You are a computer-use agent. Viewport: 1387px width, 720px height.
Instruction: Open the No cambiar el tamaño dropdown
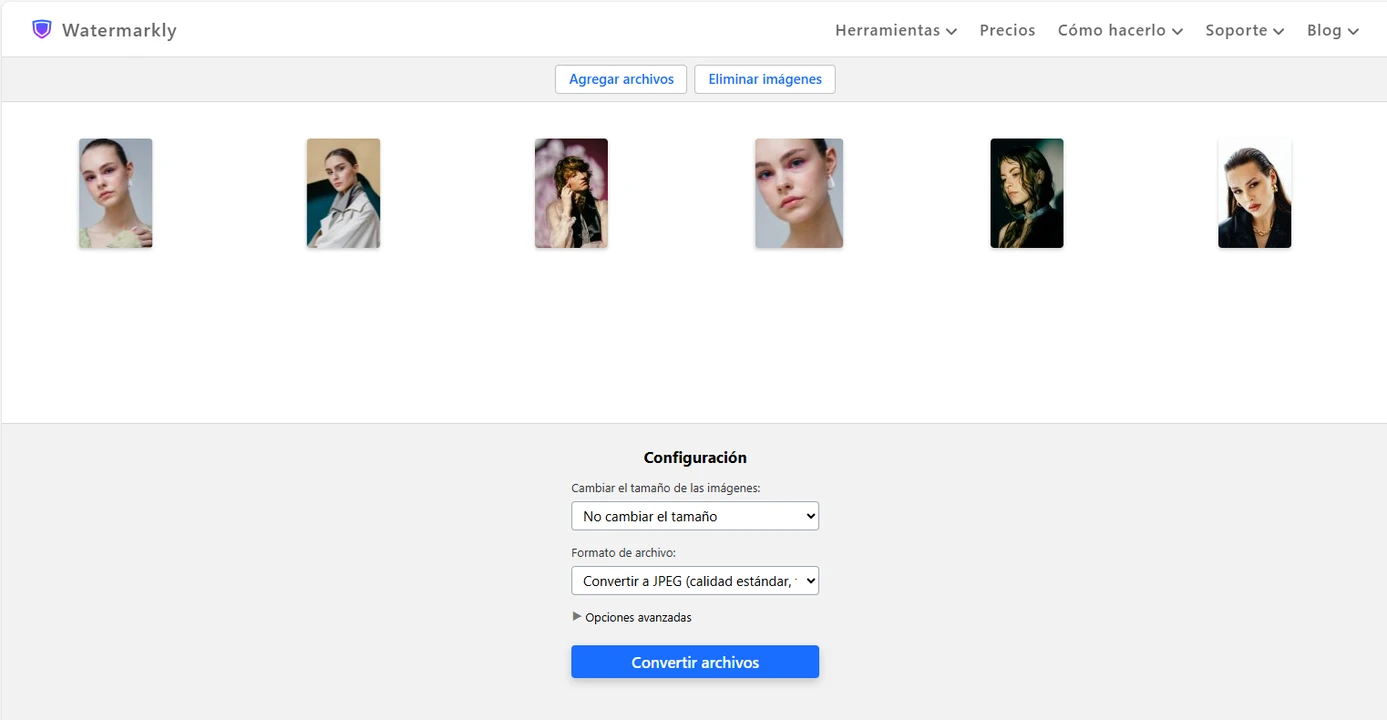(695, 516)
